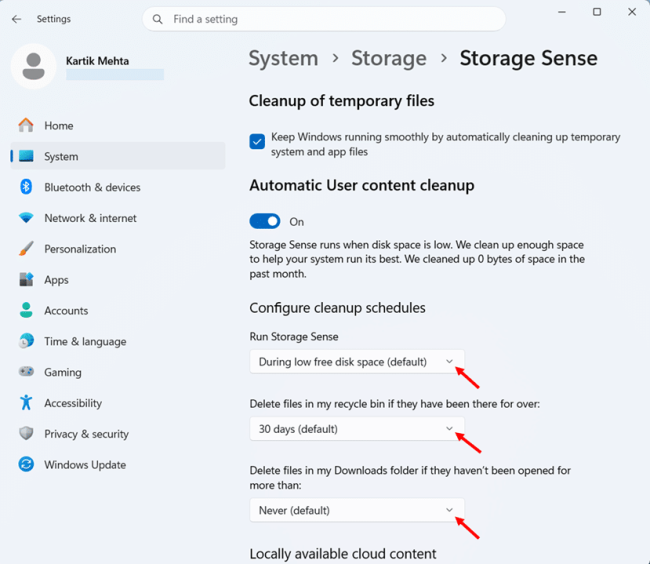The width and height of the screenshot is (650, 564).
Task: Open Network & internet settings
Action: point(118,218)
